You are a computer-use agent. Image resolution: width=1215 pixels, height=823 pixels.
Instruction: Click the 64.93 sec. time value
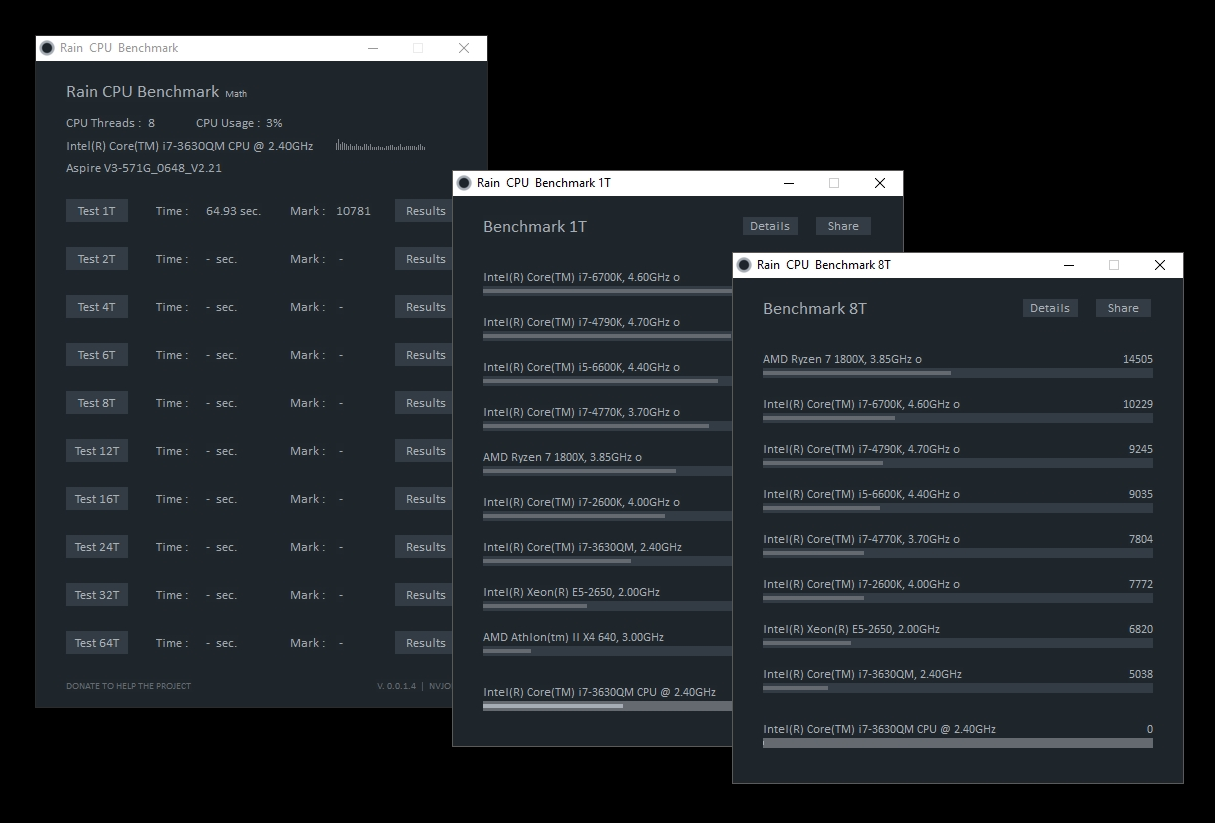coord(233,211)
